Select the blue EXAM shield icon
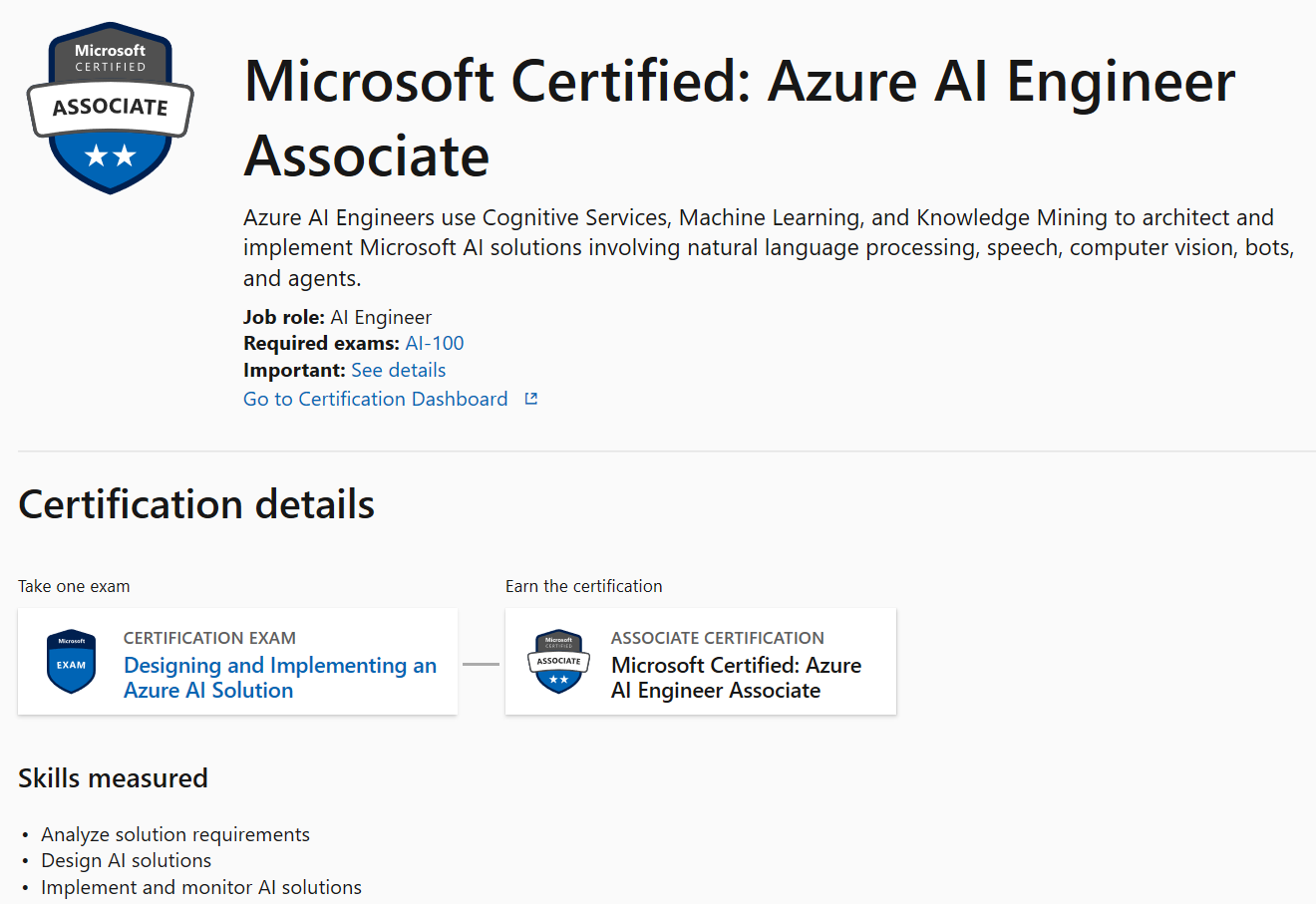 [70, 661]
